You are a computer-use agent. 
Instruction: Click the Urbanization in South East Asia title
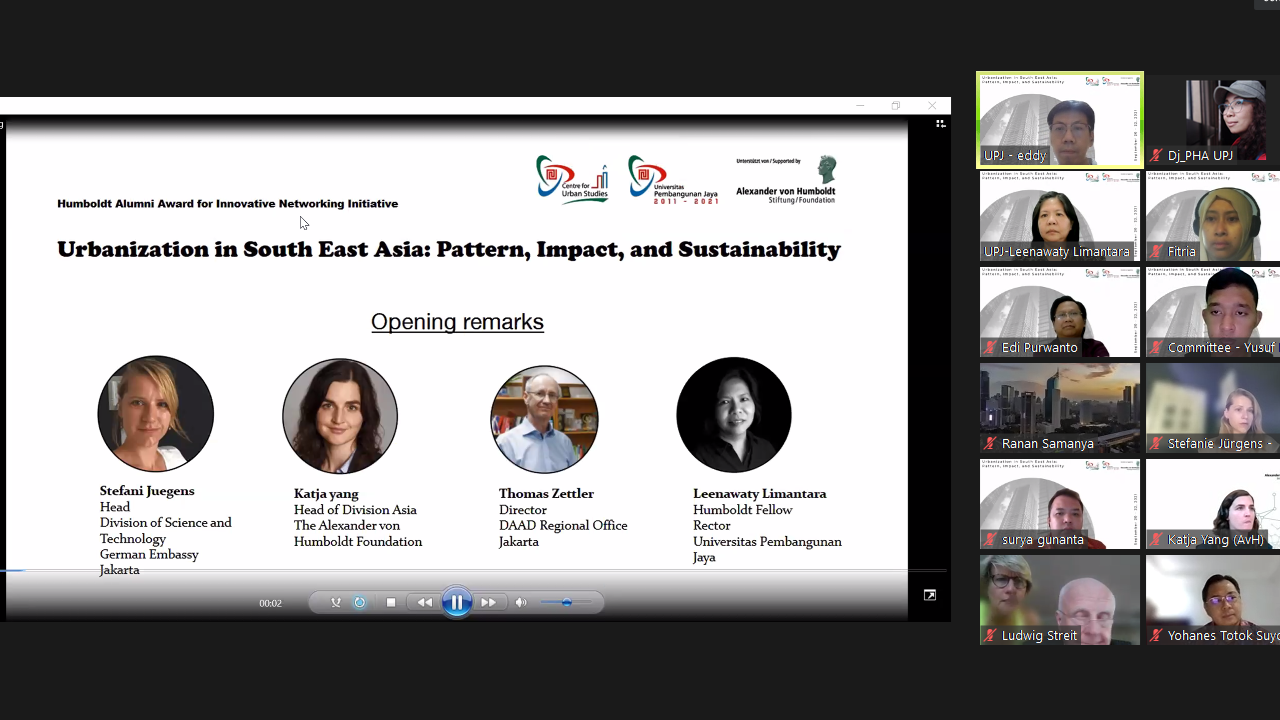pos(449,249)
